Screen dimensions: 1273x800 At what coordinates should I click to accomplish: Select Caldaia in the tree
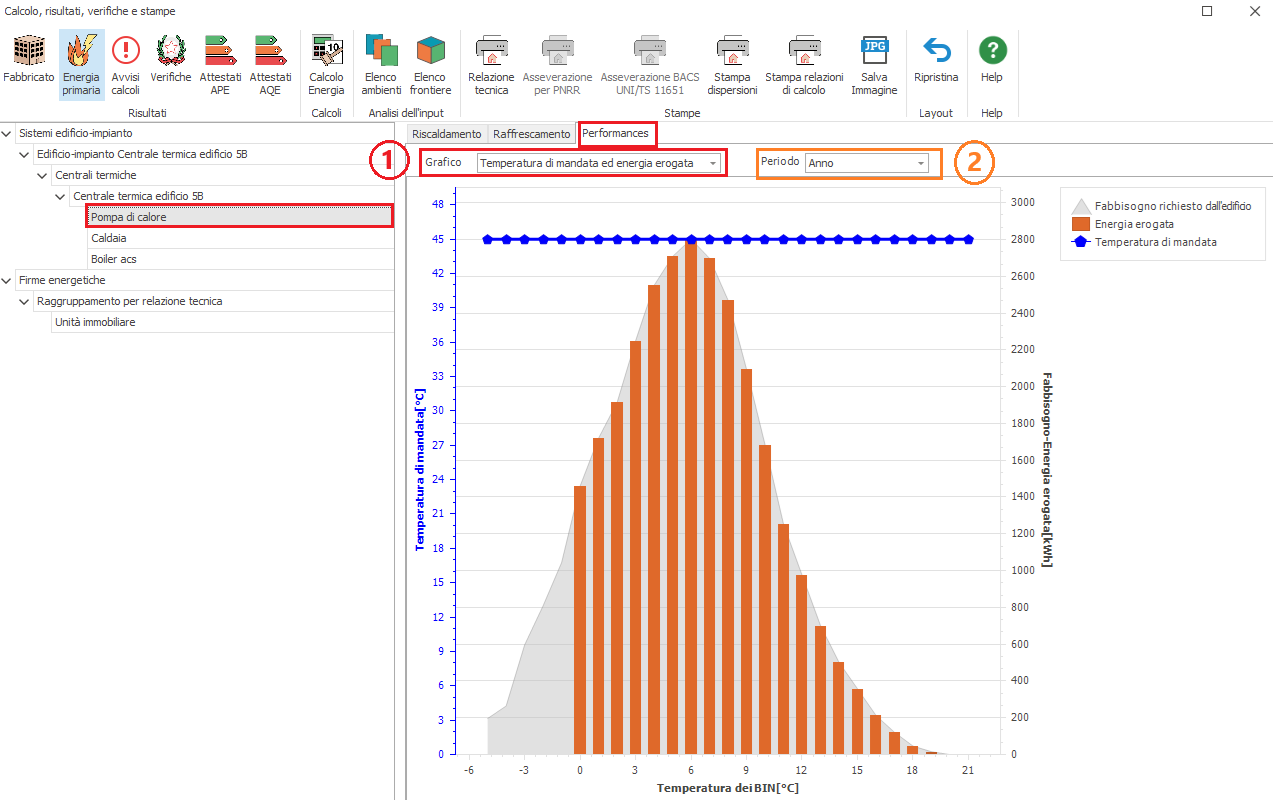click(108, 238)
